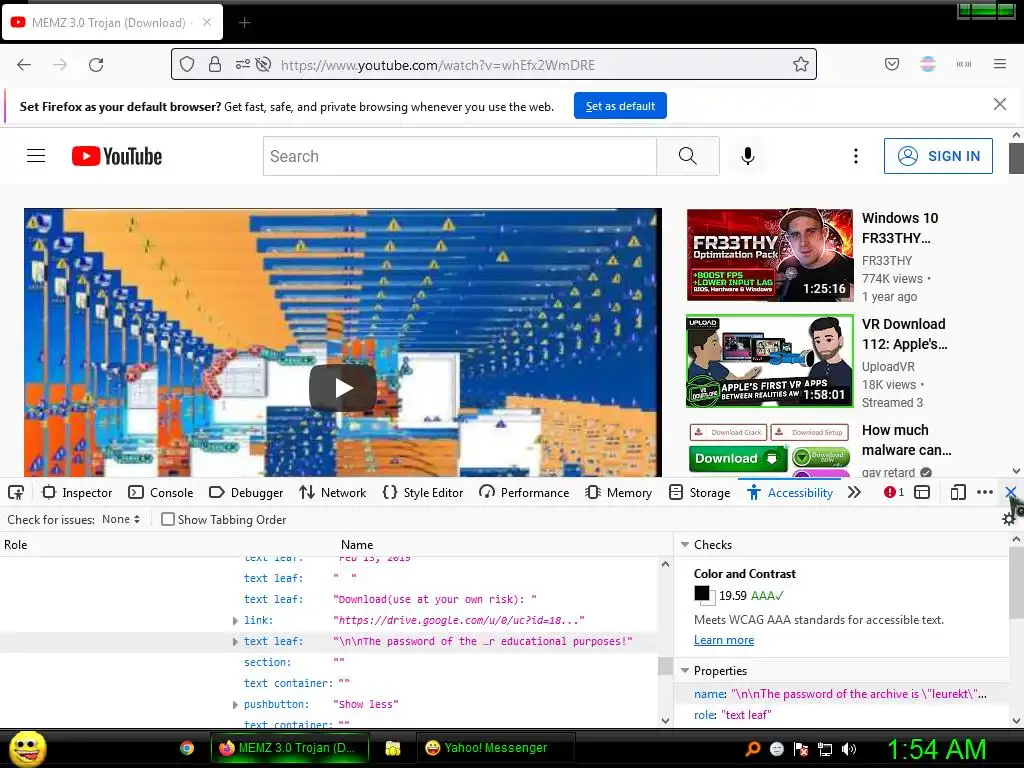Toggle responsive design mode icon
The width and height of the screenshot is (1024, 768).
958,492
